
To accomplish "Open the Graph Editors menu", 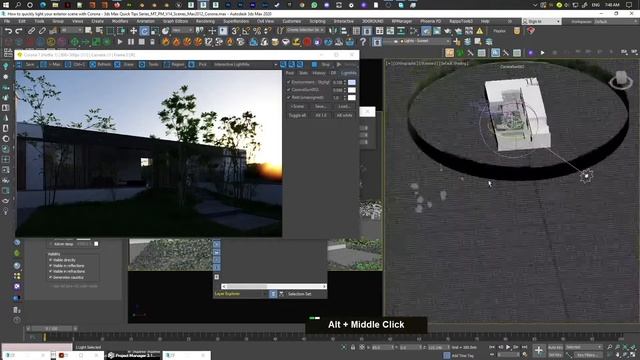I will tap(176, 21).
